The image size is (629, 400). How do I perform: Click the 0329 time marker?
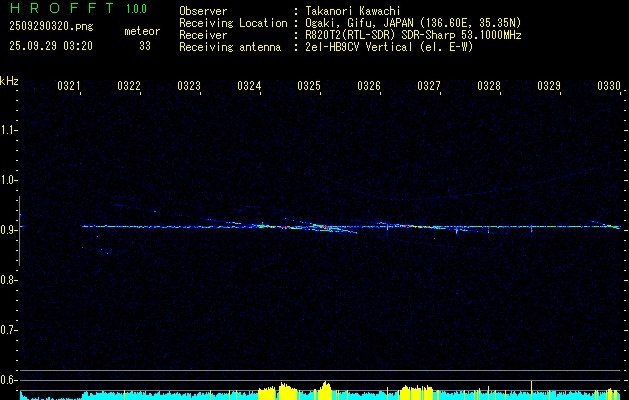tap(549, 86)
